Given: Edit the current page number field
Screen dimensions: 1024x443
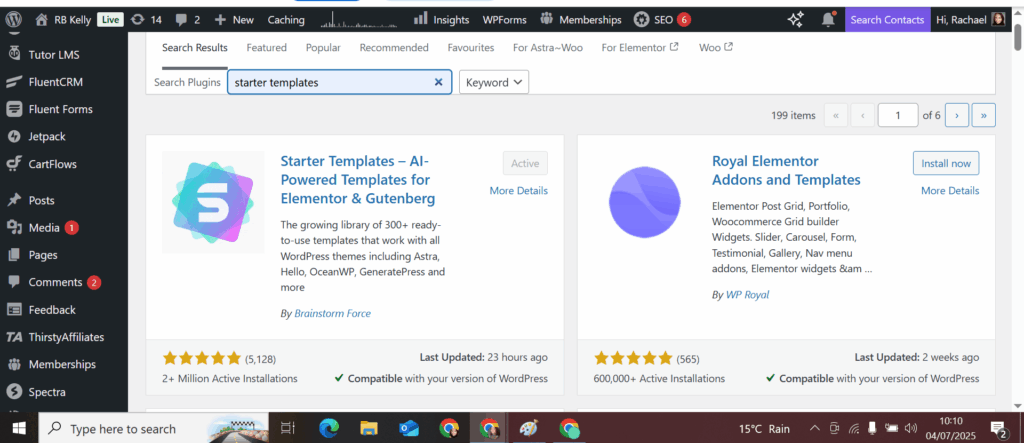Looking at the screenshot, I should [898, 115].
